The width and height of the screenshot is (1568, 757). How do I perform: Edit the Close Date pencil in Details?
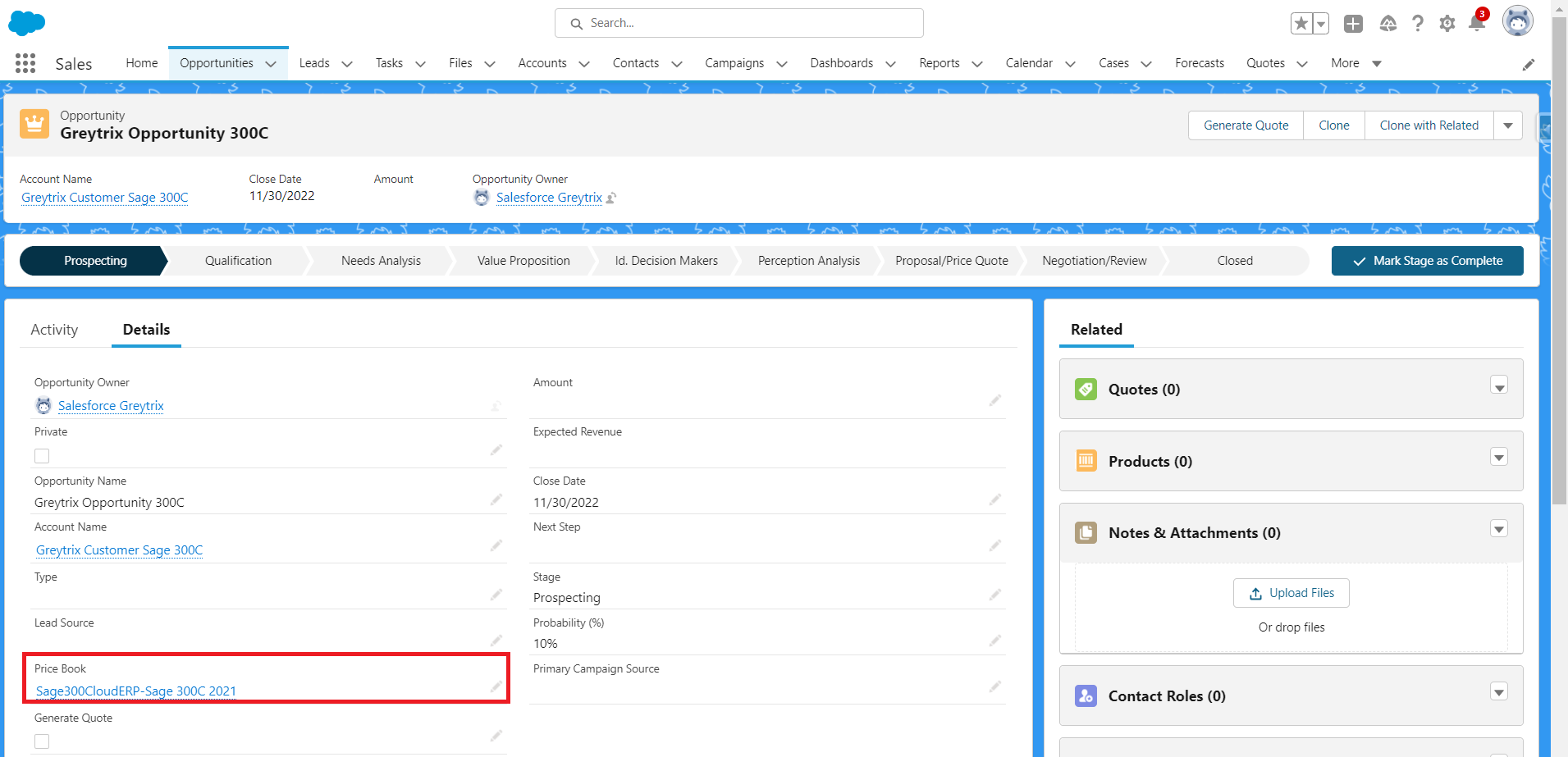995,499
